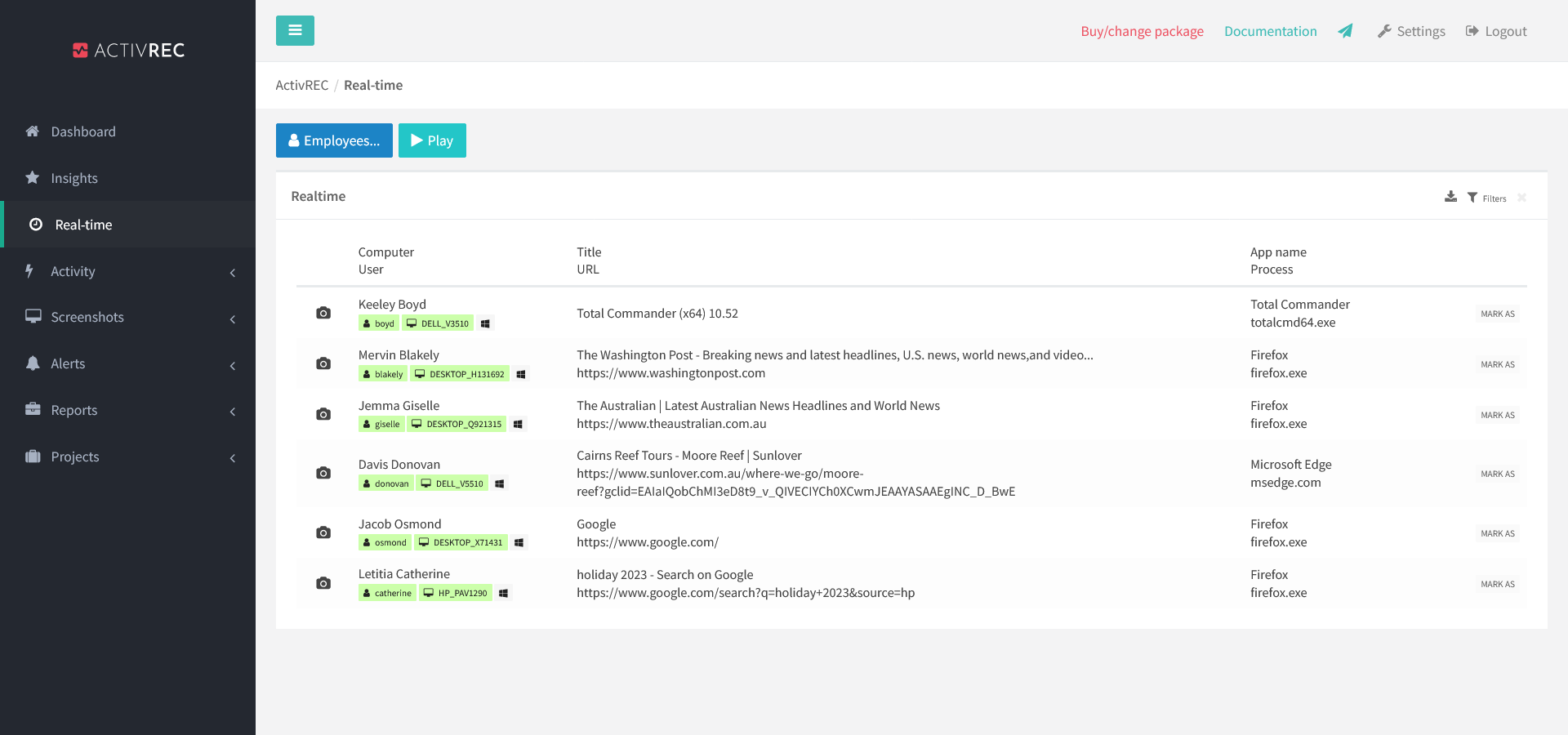Open the Filters funnel icon
Image resolution: width=1568 pixels, height=735 pixels.
(1472, 198)
